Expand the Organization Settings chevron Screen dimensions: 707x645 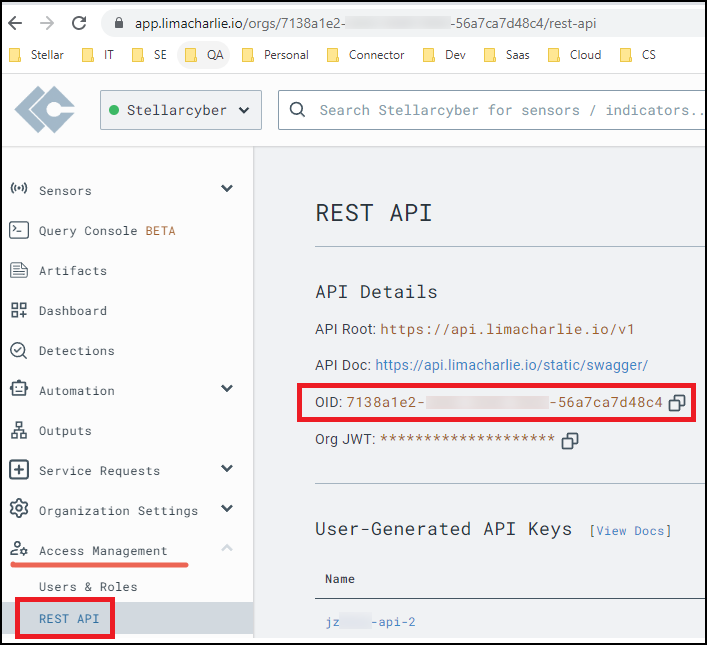coord(227,509)
